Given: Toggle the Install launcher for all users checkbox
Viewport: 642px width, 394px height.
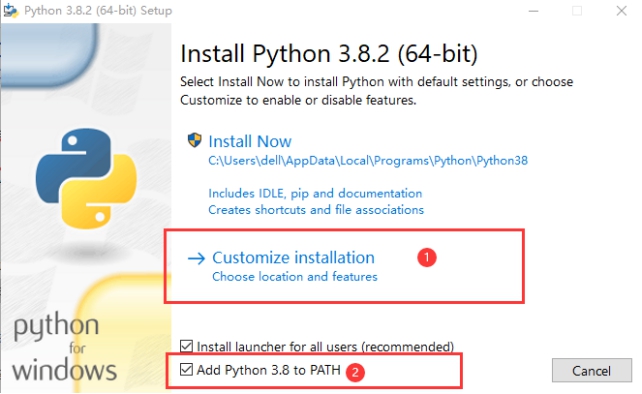Looking at the screenshot, I should tap(186, 346).
